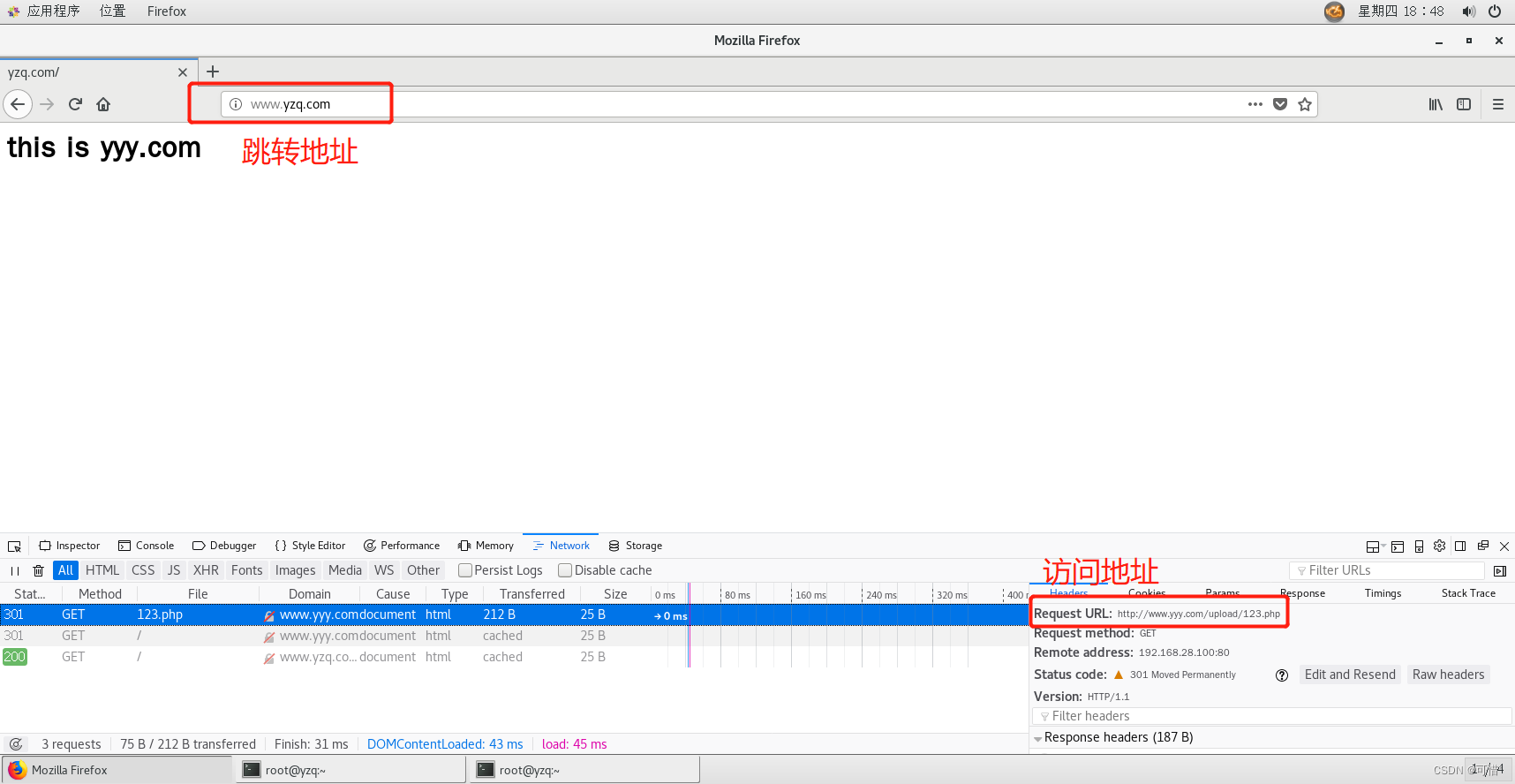Start performance analysis from status bar
This screenshot has height=784, width=1515.
(16, 744)
